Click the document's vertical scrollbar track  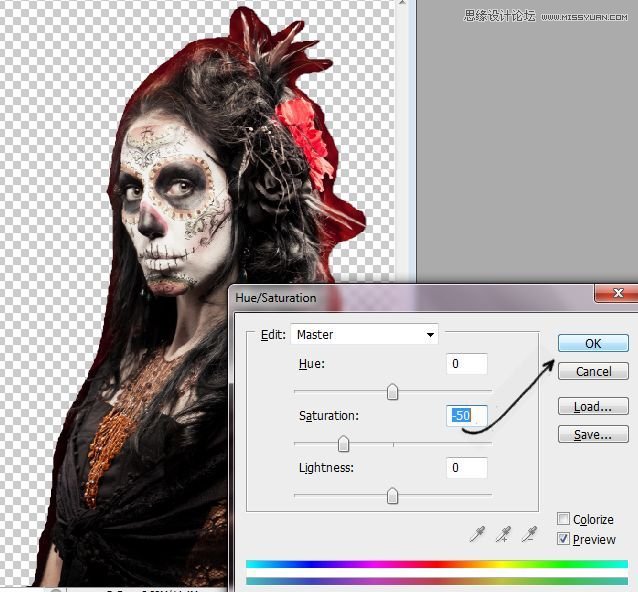click(x=402, y=142)
